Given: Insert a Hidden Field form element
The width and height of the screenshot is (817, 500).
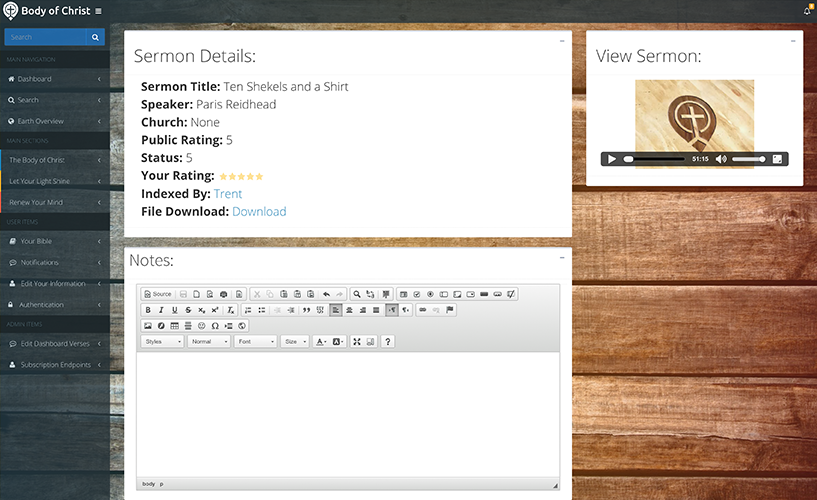Looking at the screenshot, I should coord(511,294).
